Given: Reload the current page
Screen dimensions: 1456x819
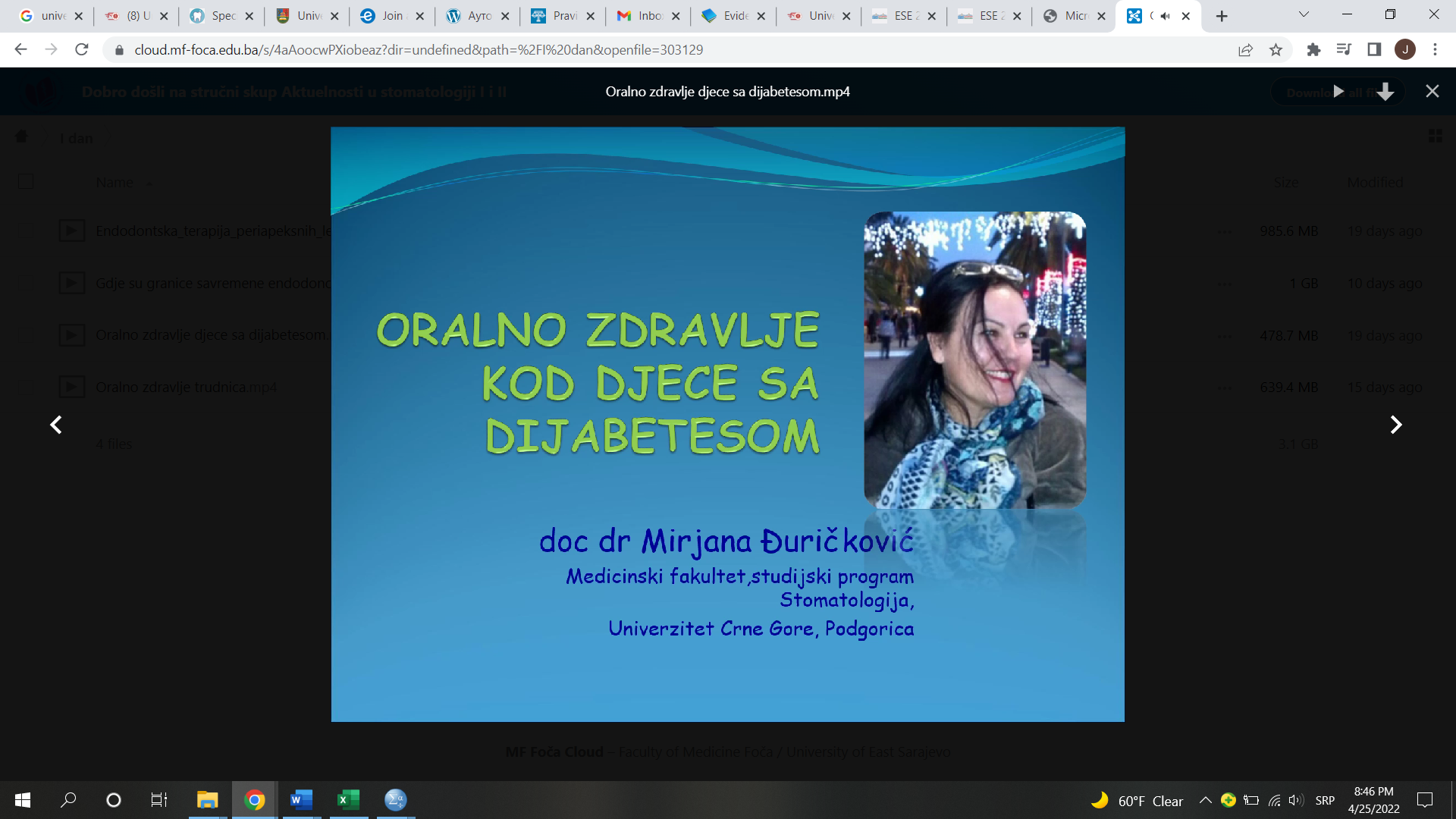Looking at the screenshot, I should [x=82, y=49].
